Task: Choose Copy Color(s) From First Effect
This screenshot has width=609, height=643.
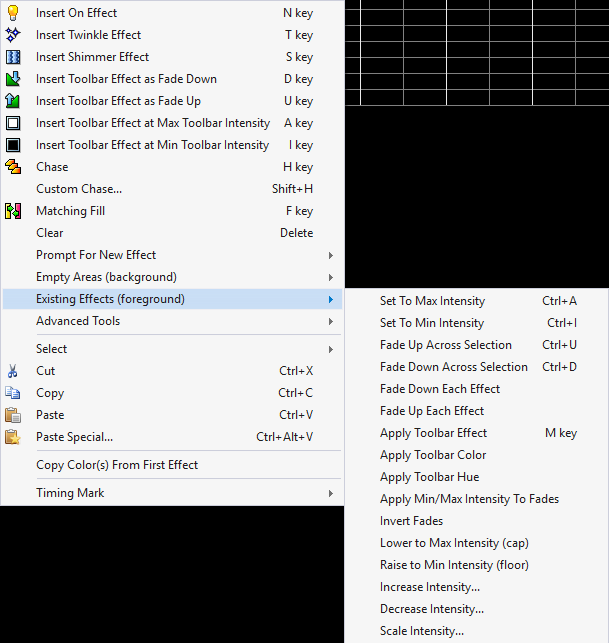Action: click(172, 465)
